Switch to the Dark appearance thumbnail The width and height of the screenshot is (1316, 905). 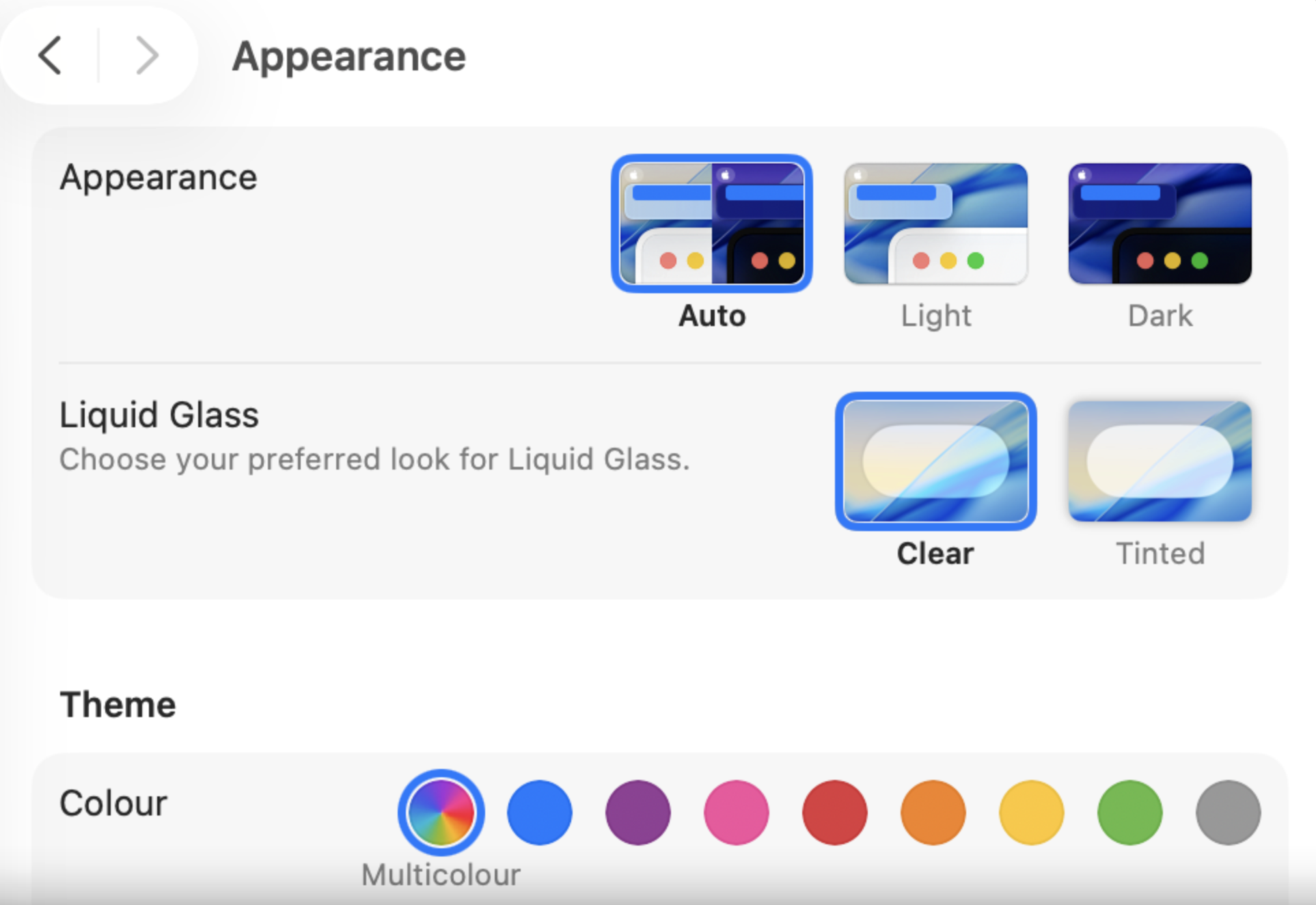[1160, 224]
